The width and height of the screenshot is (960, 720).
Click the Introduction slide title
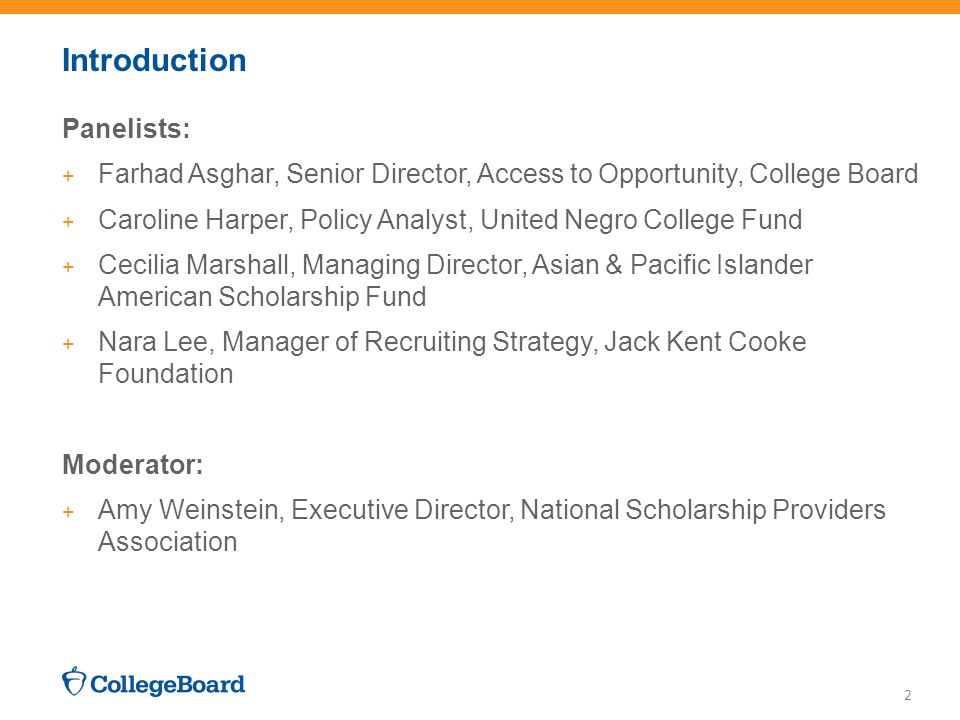click(x=154, y=60)
